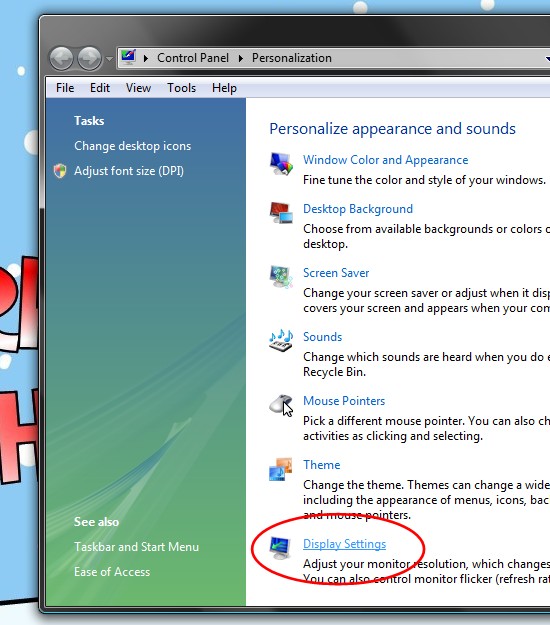
Task: Click the Back navigation arrow button
Action: [61, 58]
